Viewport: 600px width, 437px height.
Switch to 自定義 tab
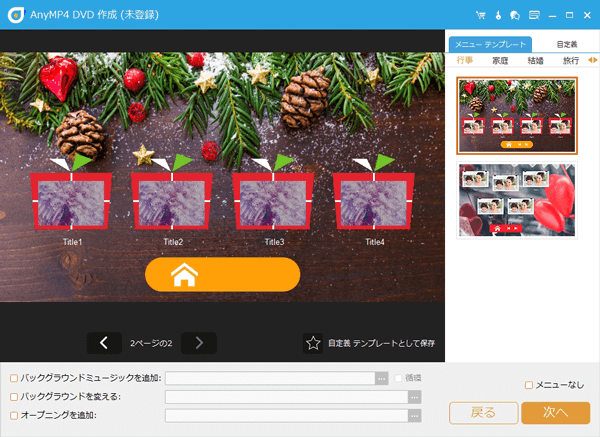(566, 45)
